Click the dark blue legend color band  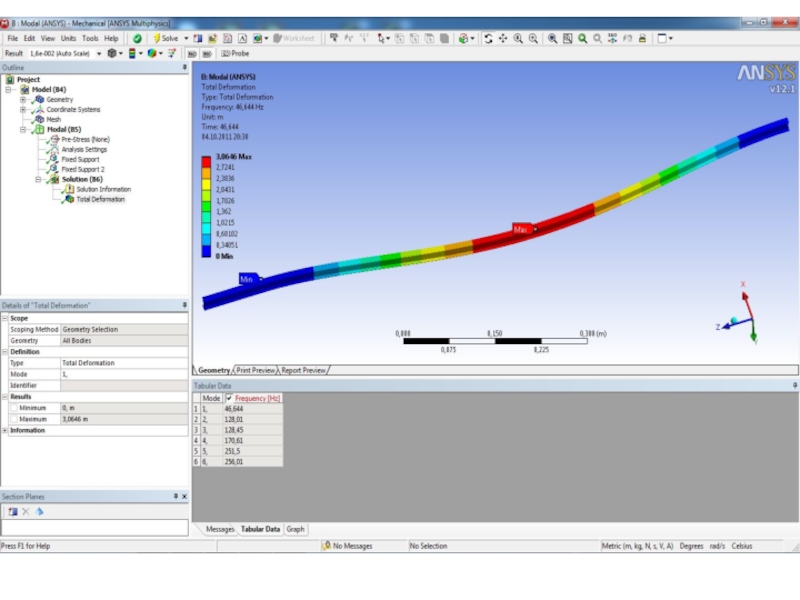click(206, 252)
